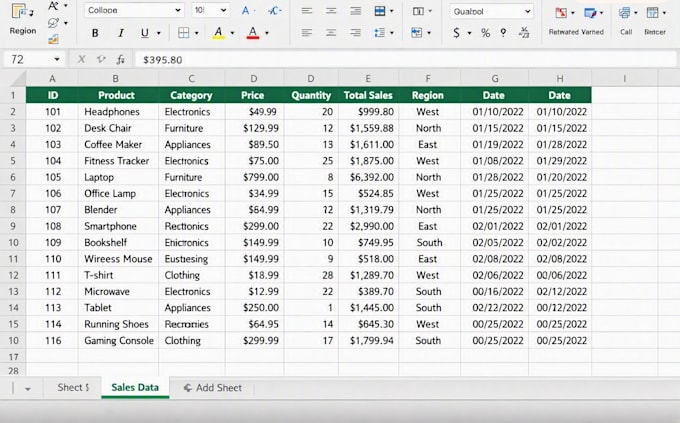Viewport: 680px width, 423px height.
Task: Toggle underline formatting with U button
Action: 144,33
